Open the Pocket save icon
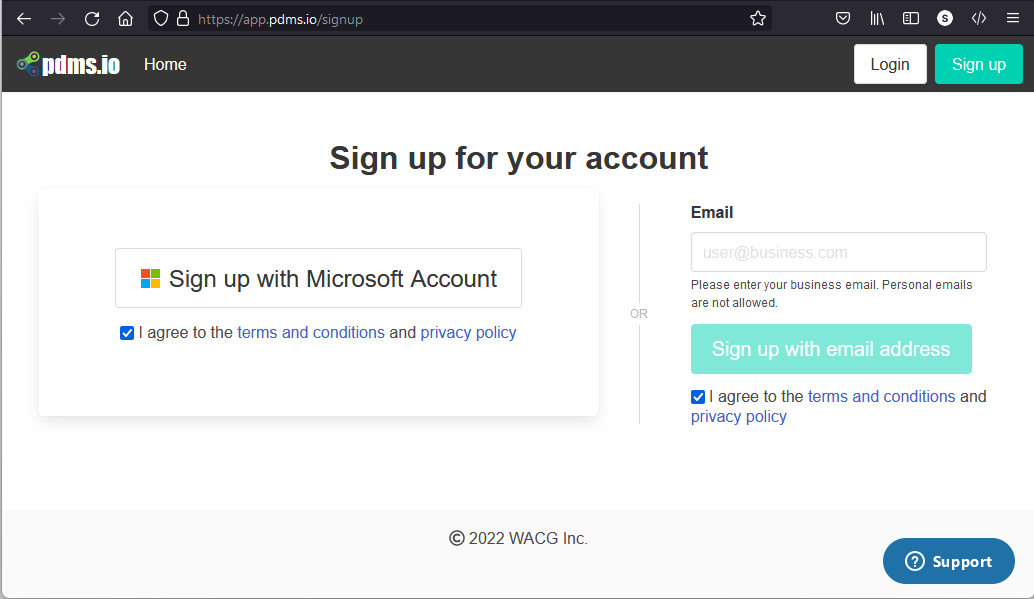The image size is (1034, 599). click(x=843, y=18)
